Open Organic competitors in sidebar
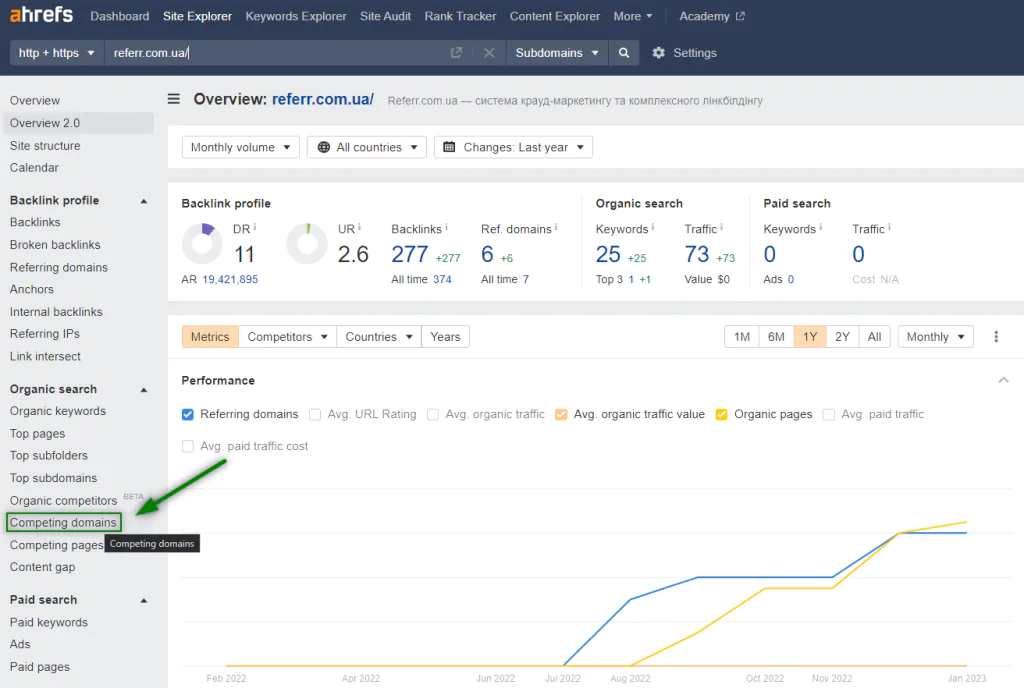The image size is (1024, 688). 63,501
